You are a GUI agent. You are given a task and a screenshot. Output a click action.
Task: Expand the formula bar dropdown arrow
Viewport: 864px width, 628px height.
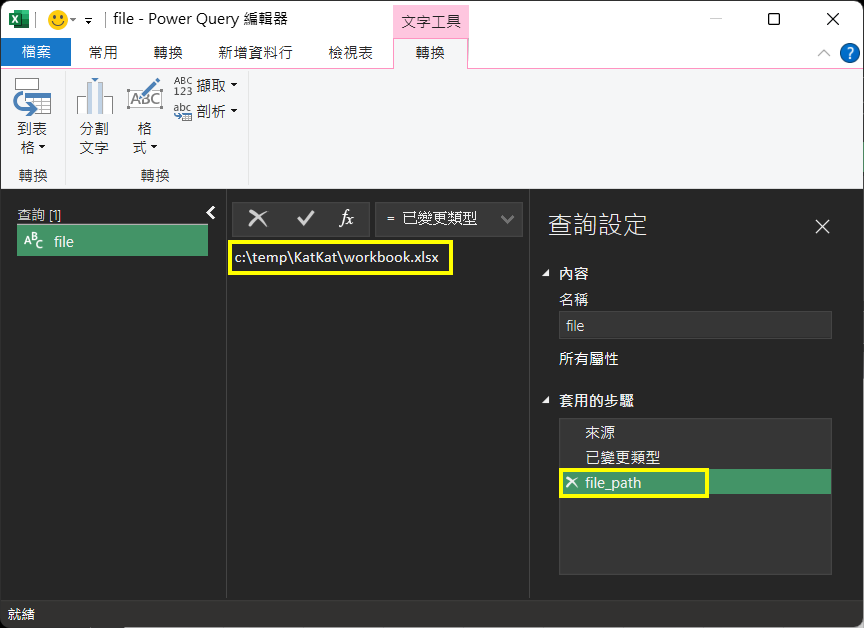point(508,219)
